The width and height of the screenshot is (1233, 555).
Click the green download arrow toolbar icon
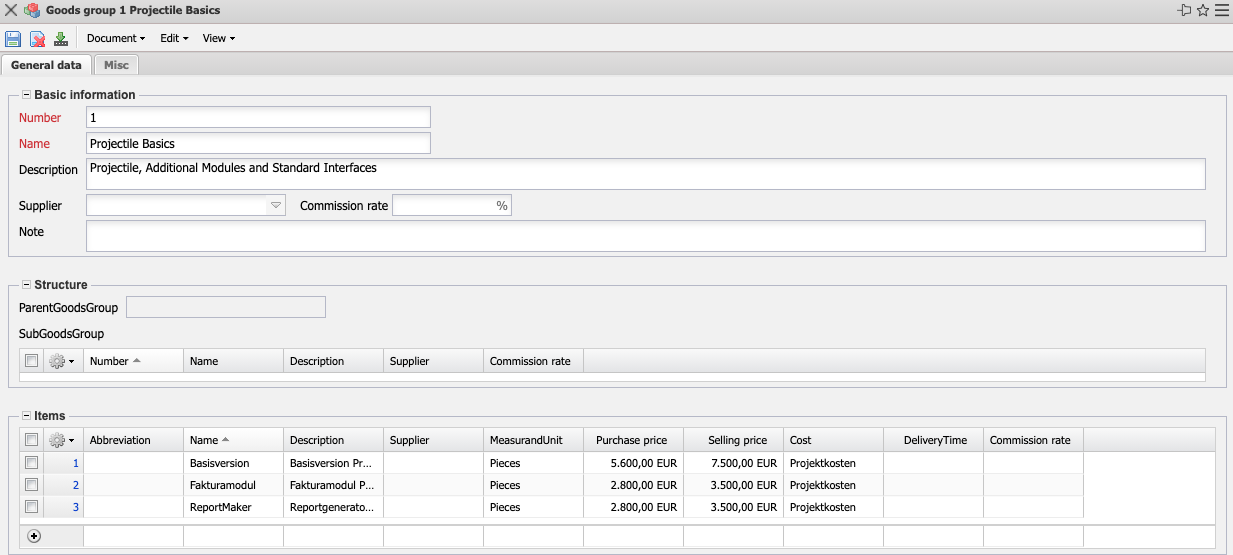pyautogui.click(x=61, y=39)
